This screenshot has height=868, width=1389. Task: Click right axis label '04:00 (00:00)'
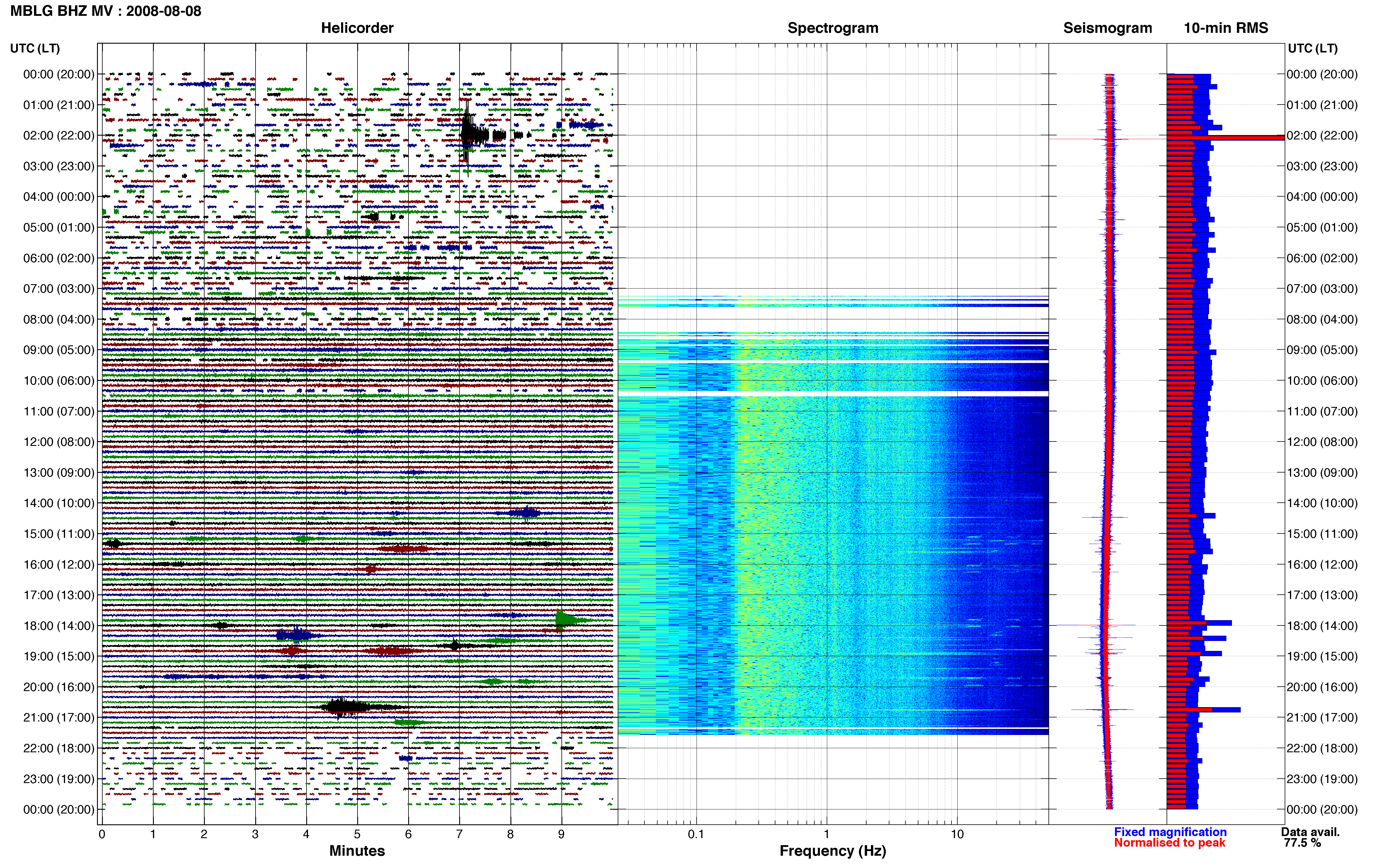pyautogui.click(x=1322, y=197)
